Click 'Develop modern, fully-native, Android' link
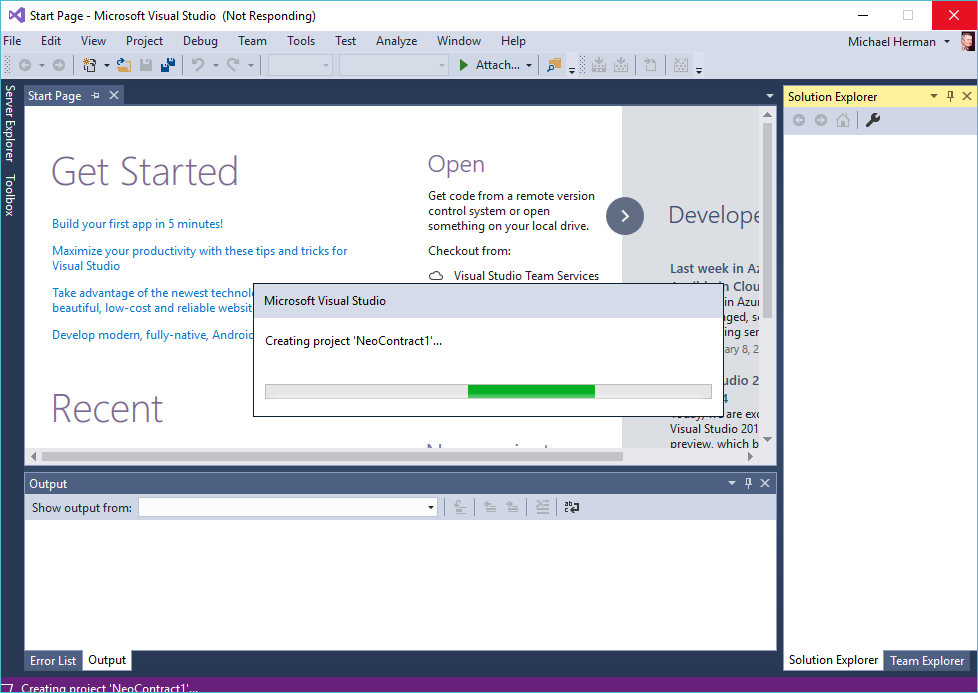Image resolution: width=978 pixels, height=693 pixels. (x=153, y=335)
